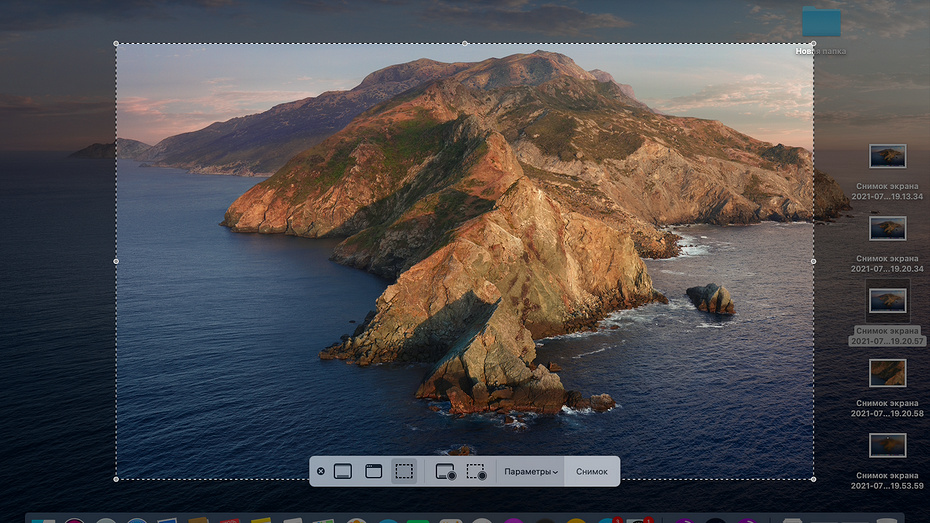Select screenshot file ending in 19.20.58

tap(887, 373)
